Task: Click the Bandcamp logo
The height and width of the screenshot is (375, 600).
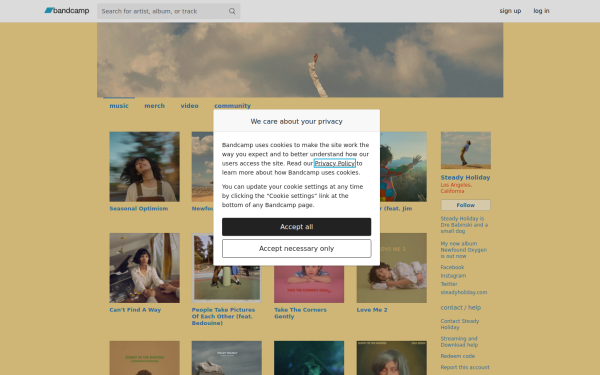Action: [67, 11]
